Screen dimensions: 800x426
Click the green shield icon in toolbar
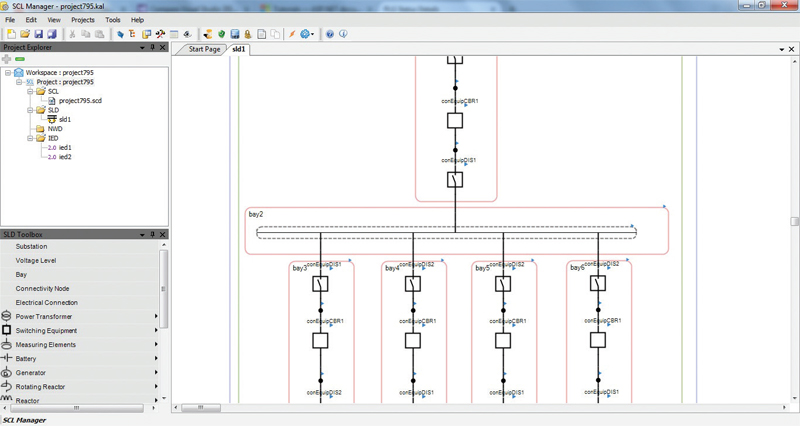221,34
